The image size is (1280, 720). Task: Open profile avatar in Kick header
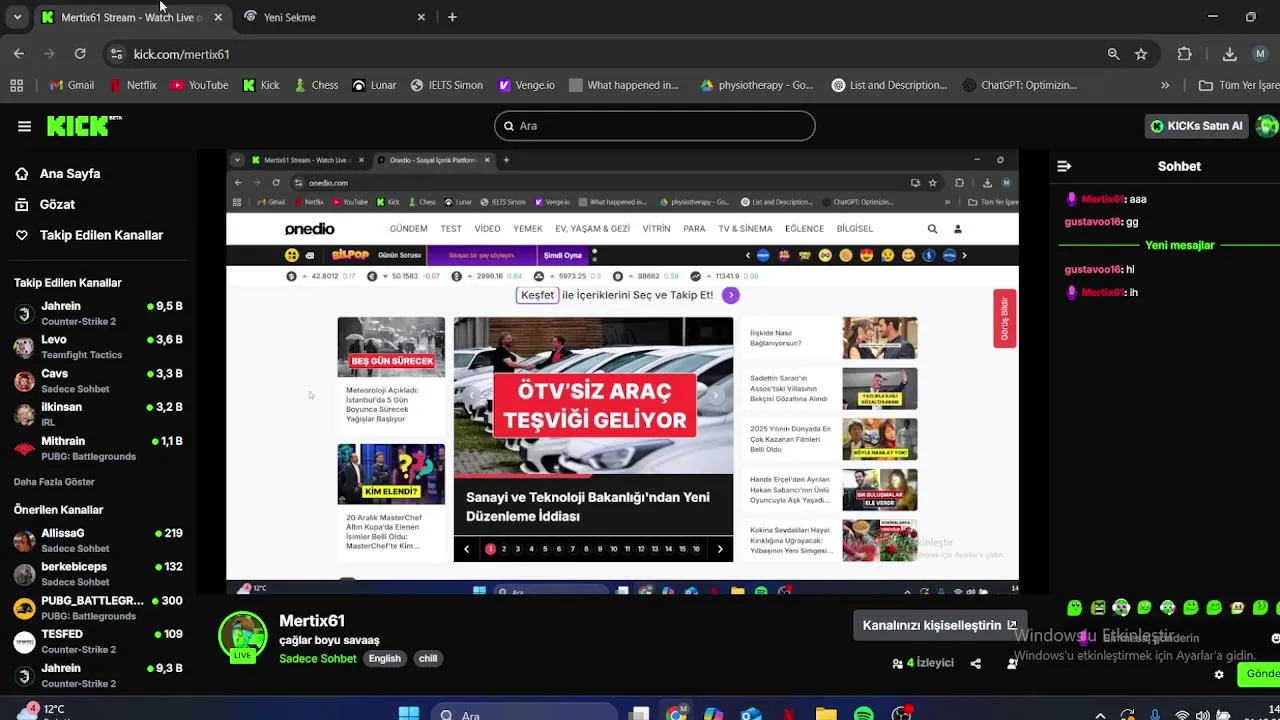[1268, 126]
